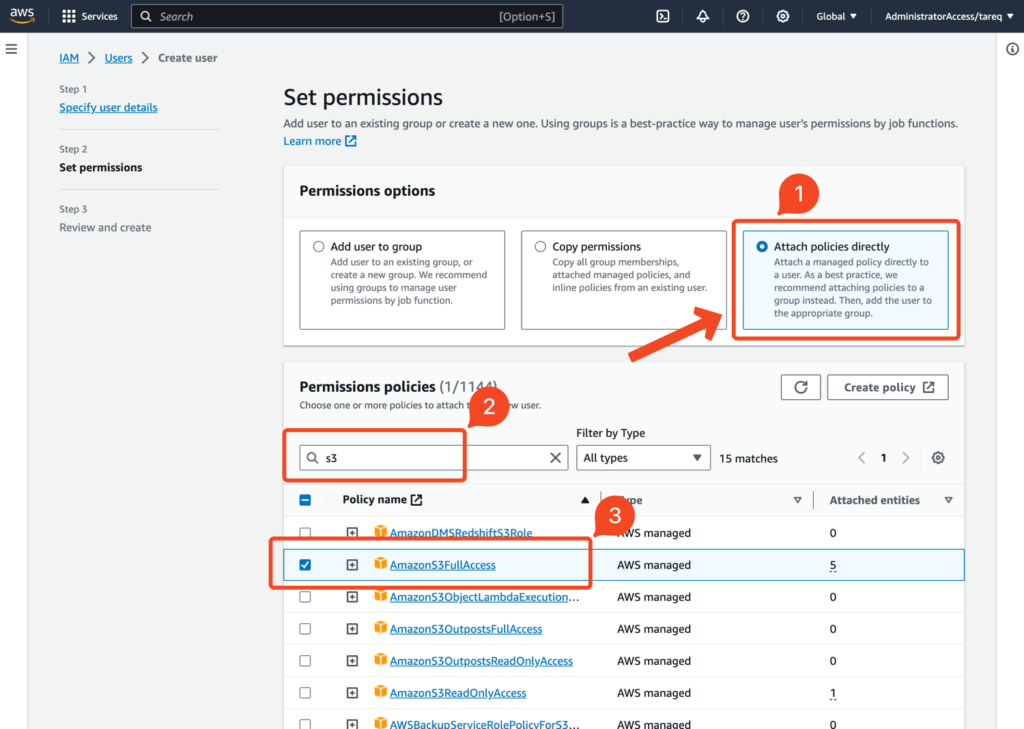Click the AWS logo home icon

[22, 16]
